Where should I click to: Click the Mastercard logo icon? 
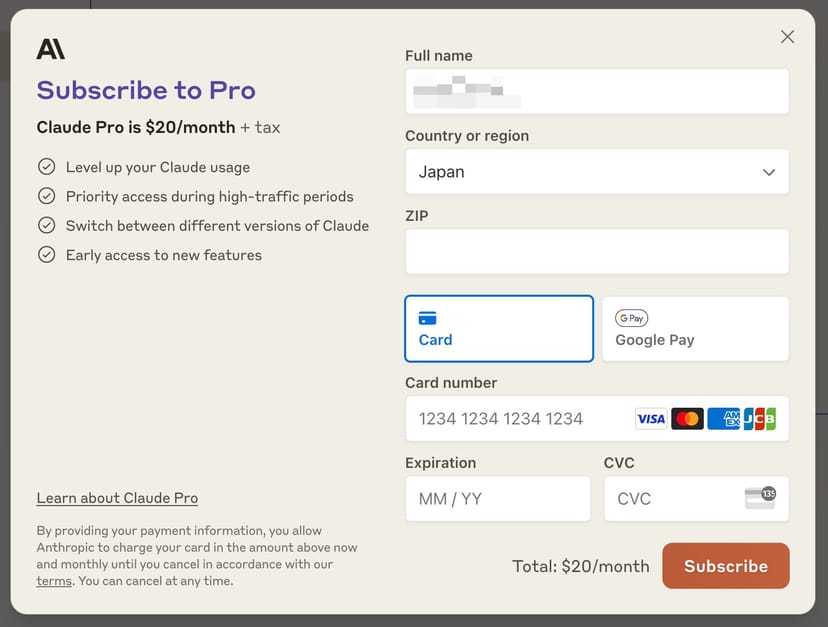pyautogui.click(x=687, y=419)
